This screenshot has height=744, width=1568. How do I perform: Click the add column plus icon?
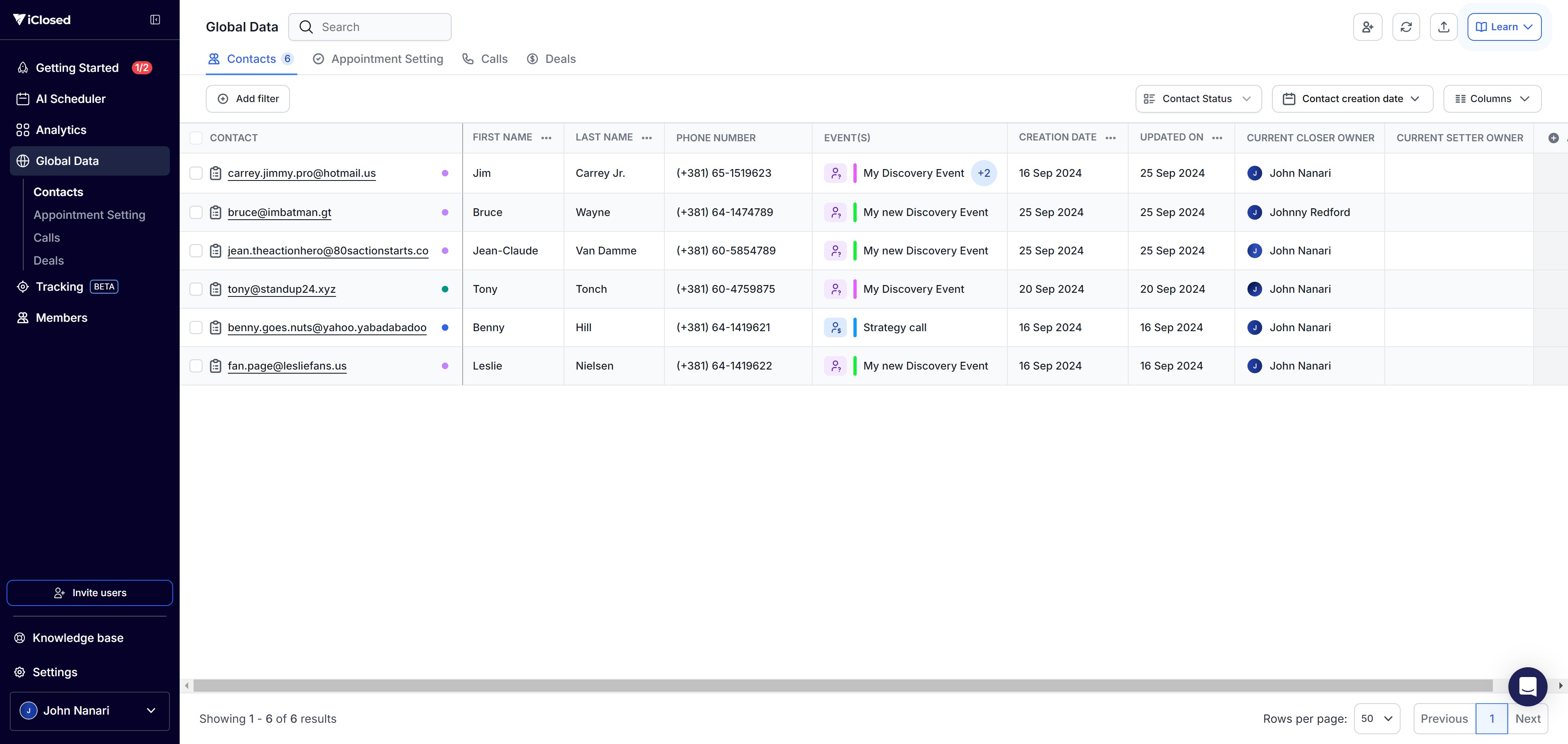point(1553,138)
